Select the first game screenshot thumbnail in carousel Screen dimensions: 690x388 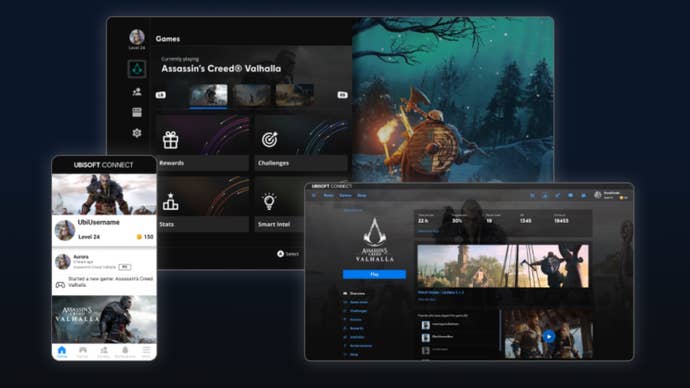209,95
